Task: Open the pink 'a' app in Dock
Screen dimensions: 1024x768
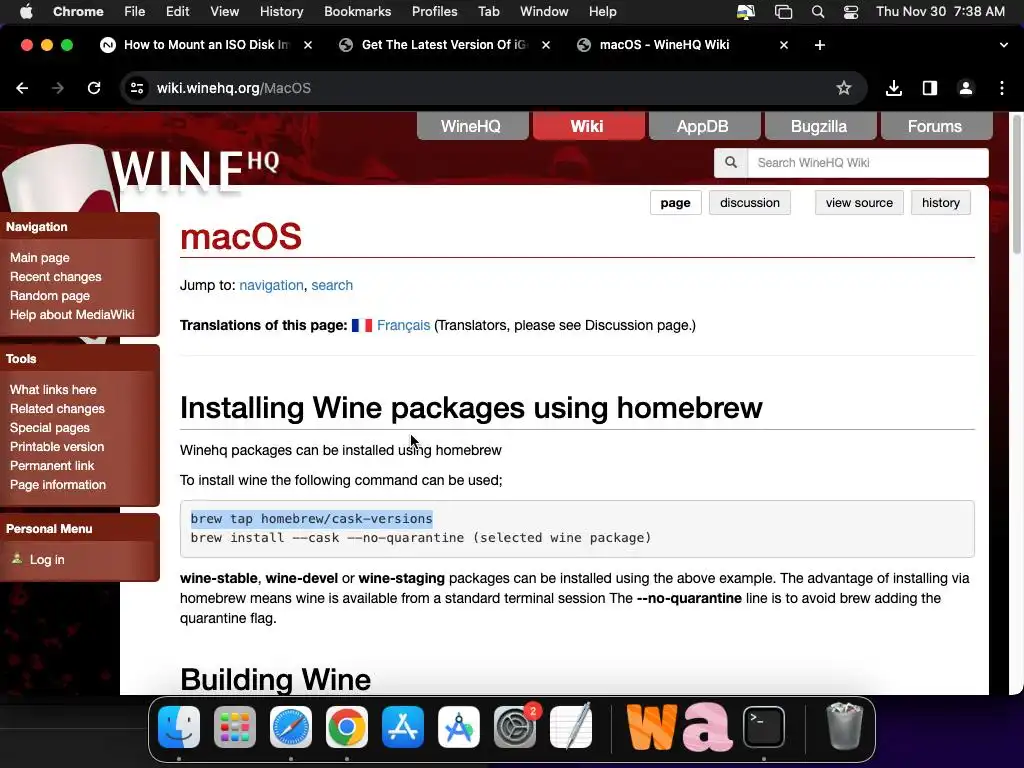Action: pyautogui.click(x=707, y=727)
